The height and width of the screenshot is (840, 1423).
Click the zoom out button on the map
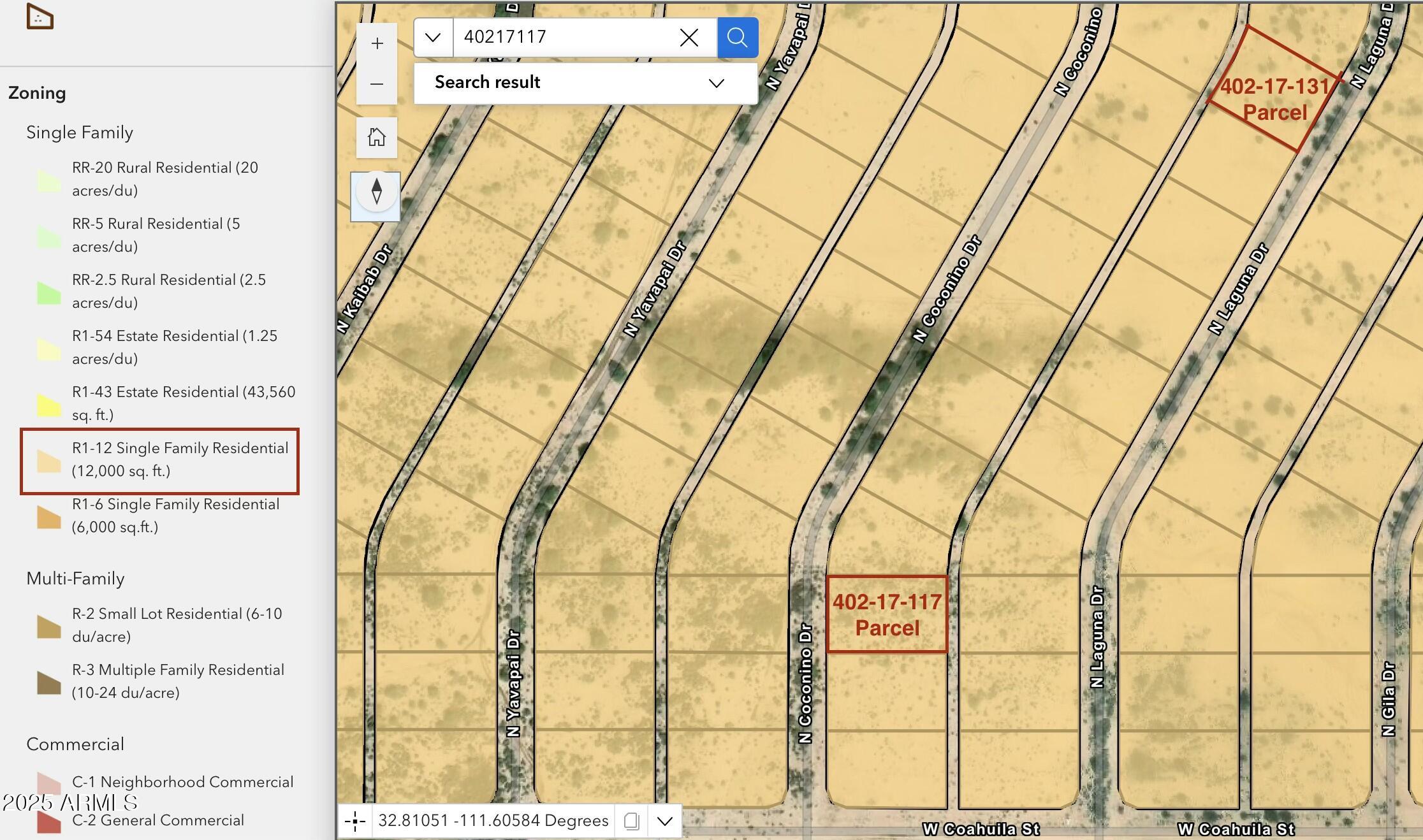click(377, 83)
